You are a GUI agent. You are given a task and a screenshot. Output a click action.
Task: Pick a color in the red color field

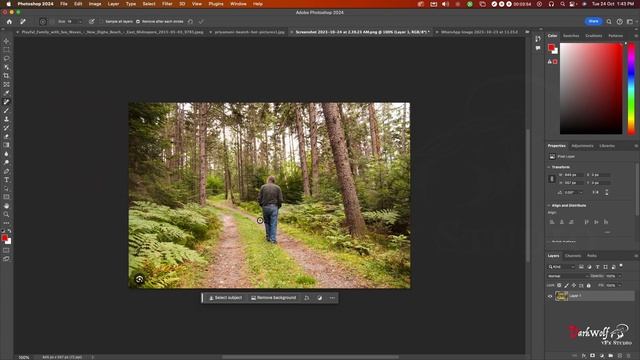point(591,89)
